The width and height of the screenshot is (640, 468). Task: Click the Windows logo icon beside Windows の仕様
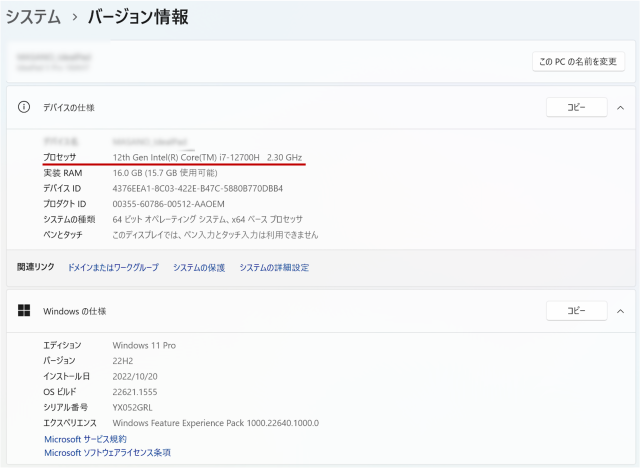pyautogui.click(x=24, y=311)
